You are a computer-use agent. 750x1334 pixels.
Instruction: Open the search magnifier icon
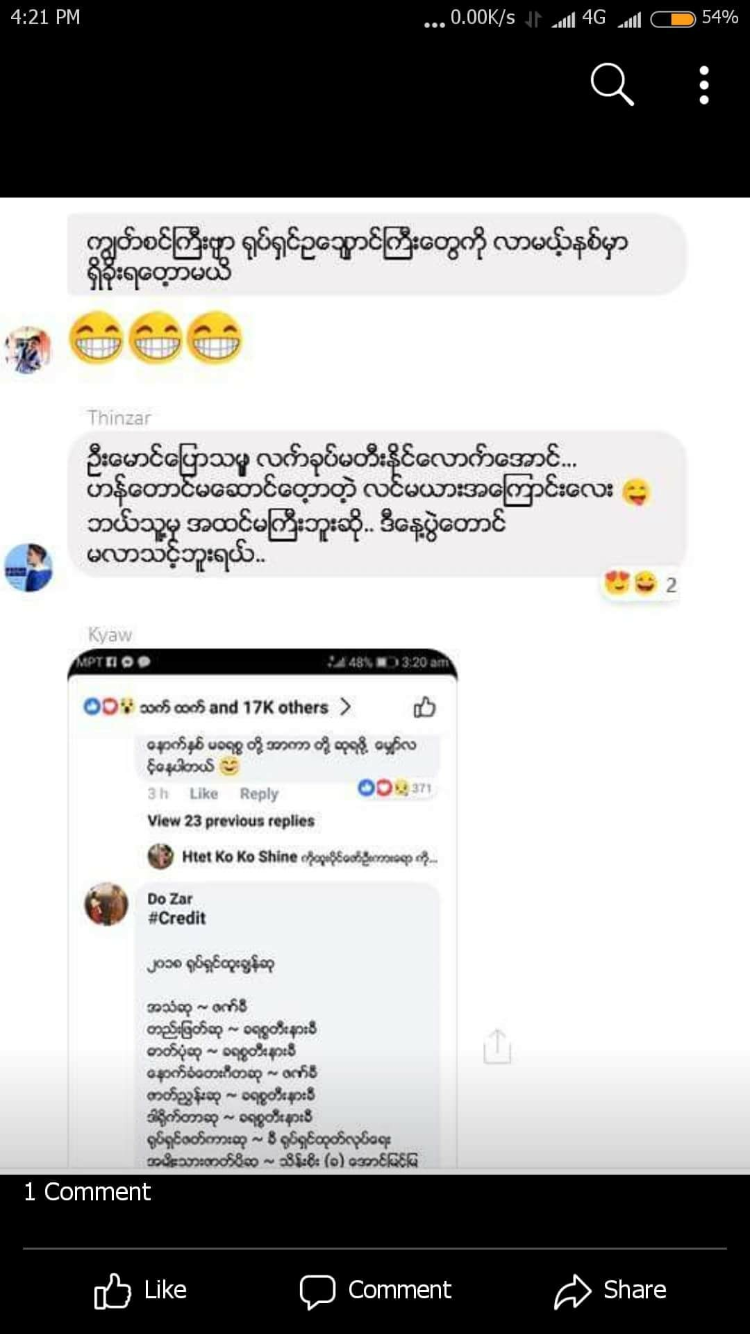point(612,85)
